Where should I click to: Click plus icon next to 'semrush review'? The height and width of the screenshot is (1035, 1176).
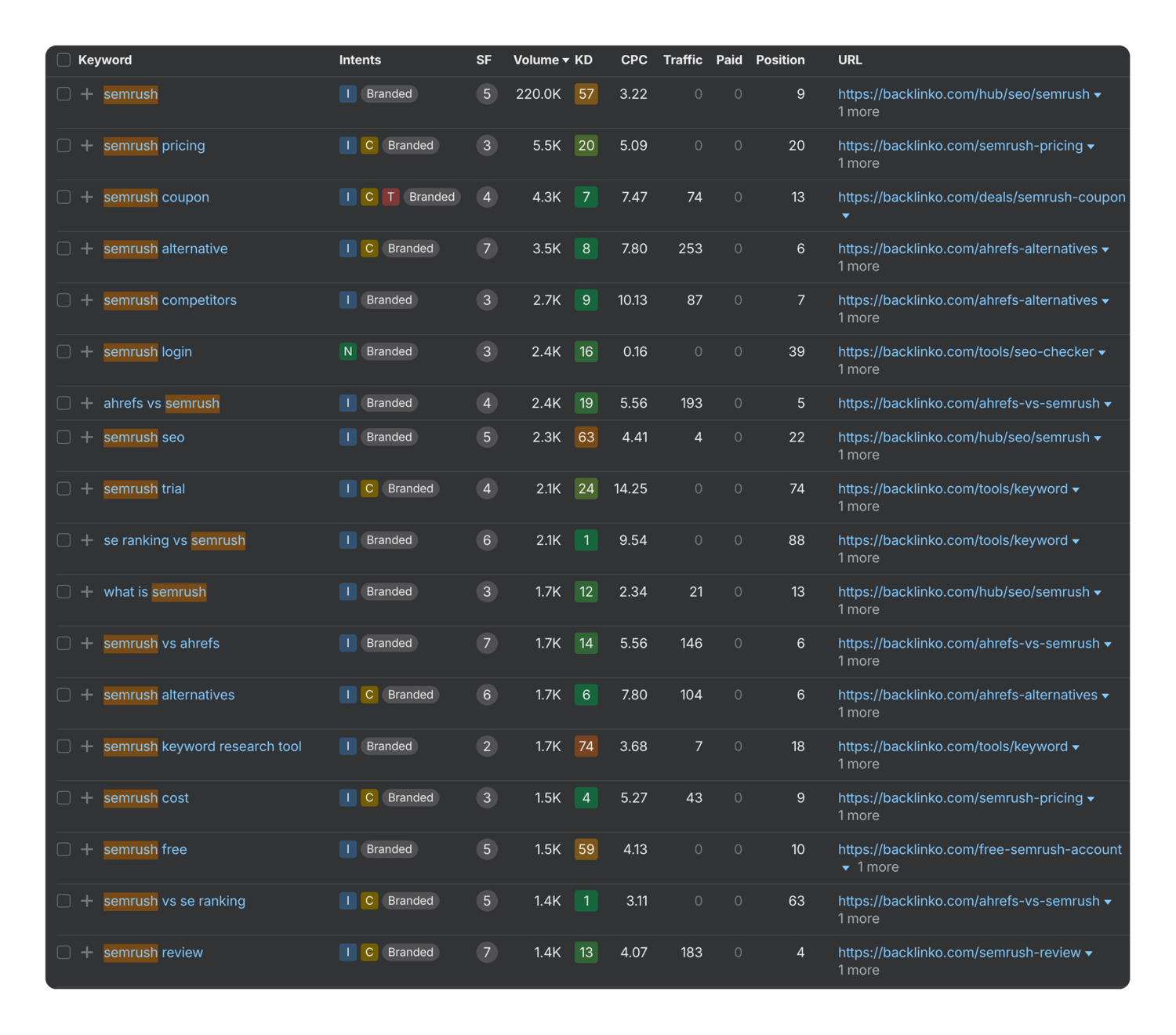pos(87,953)
